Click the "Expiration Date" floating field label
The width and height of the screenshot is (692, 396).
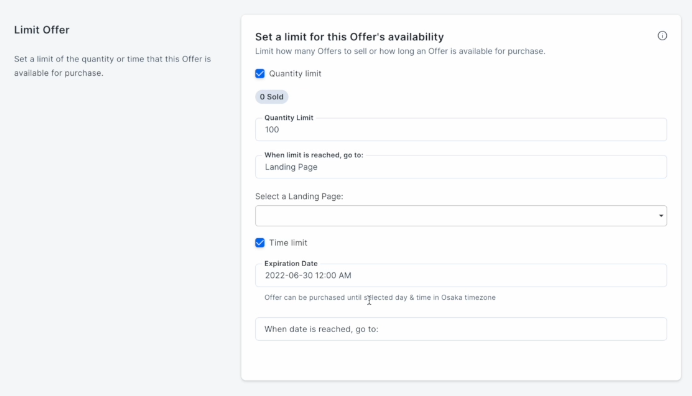pos(291,264)
